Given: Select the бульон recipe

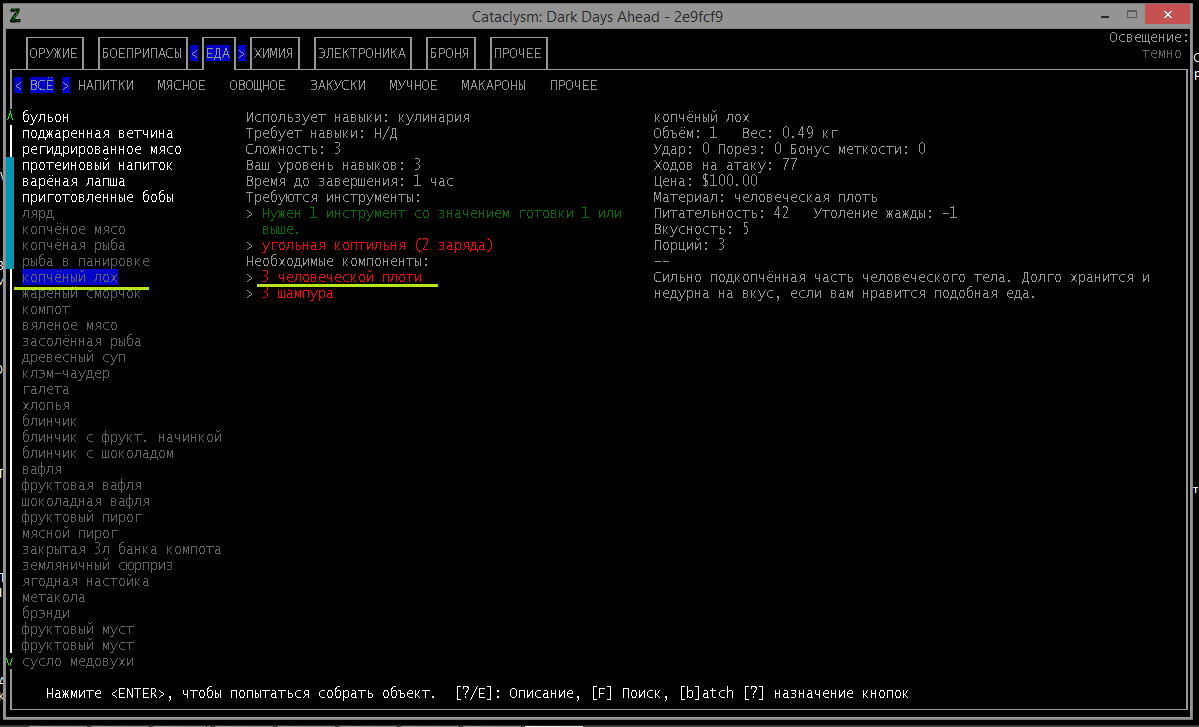Looking at the screenshot, I should click(46, 117).
